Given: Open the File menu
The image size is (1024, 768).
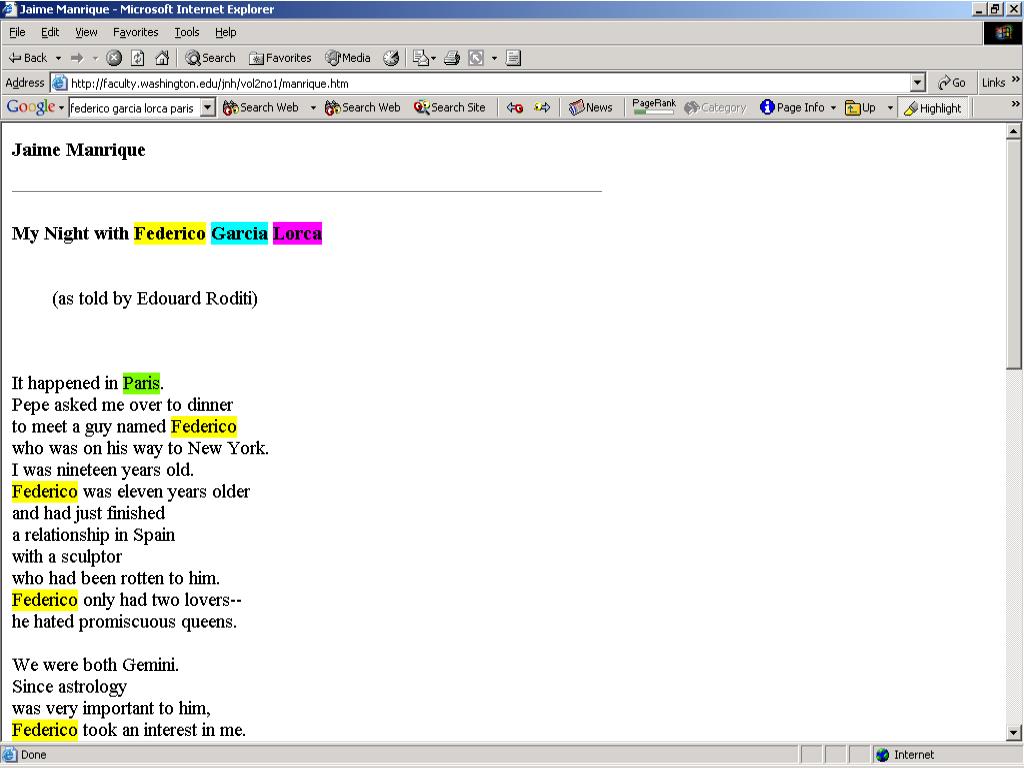Looking at the screenshot, I should (x=18, y=32).
